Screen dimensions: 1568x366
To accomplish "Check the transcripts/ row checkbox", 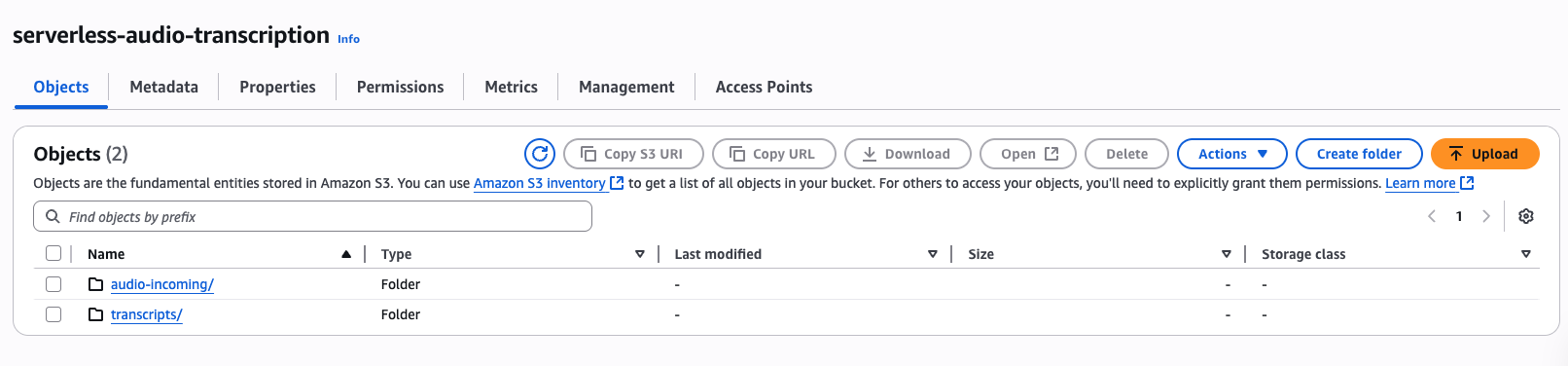I will coord(53,314).
